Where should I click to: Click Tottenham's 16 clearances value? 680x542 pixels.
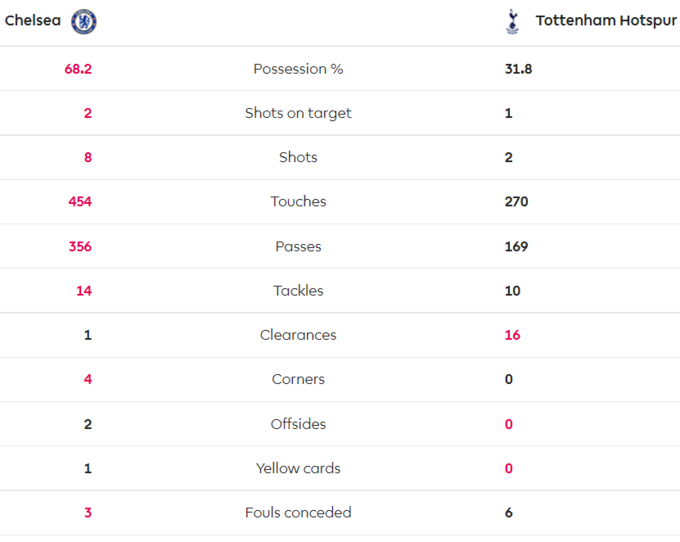[x=512, y=335]
